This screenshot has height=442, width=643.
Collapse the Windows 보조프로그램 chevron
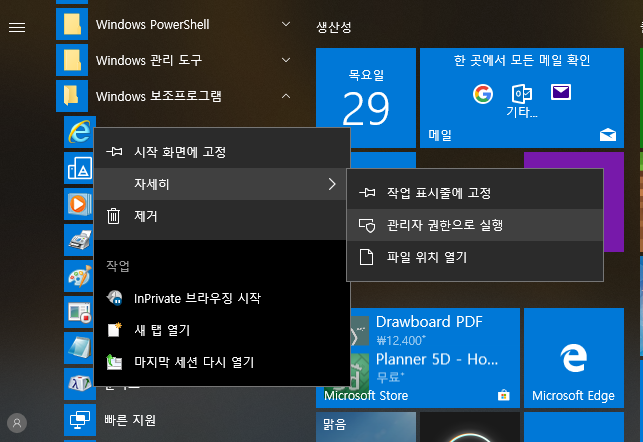click(x=286, y=96)
